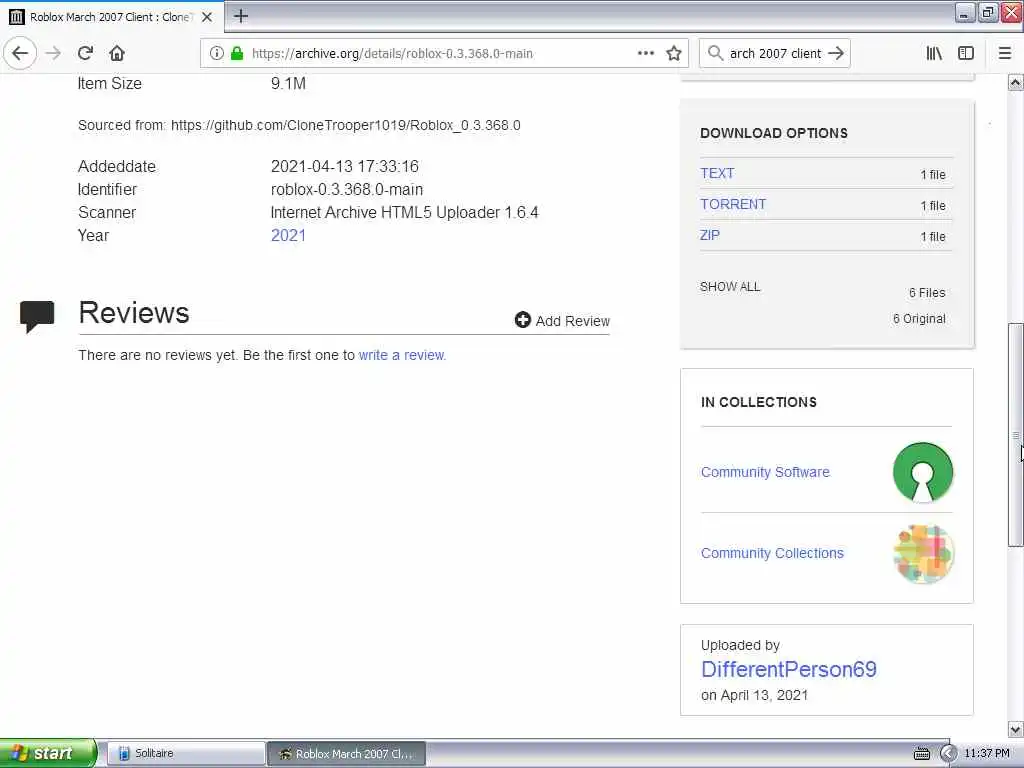Open a new tab with plus button

pyautogui.click(x=241, y=16)
